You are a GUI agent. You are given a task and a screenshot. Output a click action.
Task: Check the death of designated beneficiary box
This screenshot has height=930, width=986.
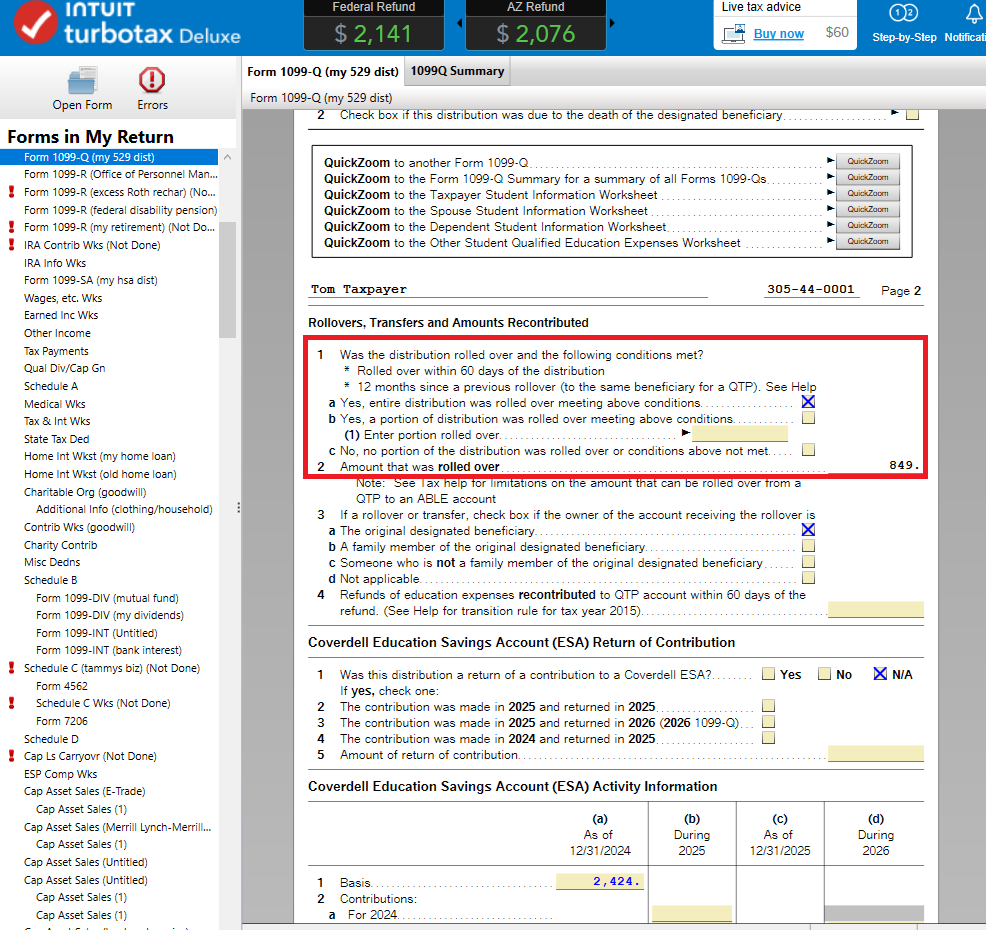pos(912,115)
